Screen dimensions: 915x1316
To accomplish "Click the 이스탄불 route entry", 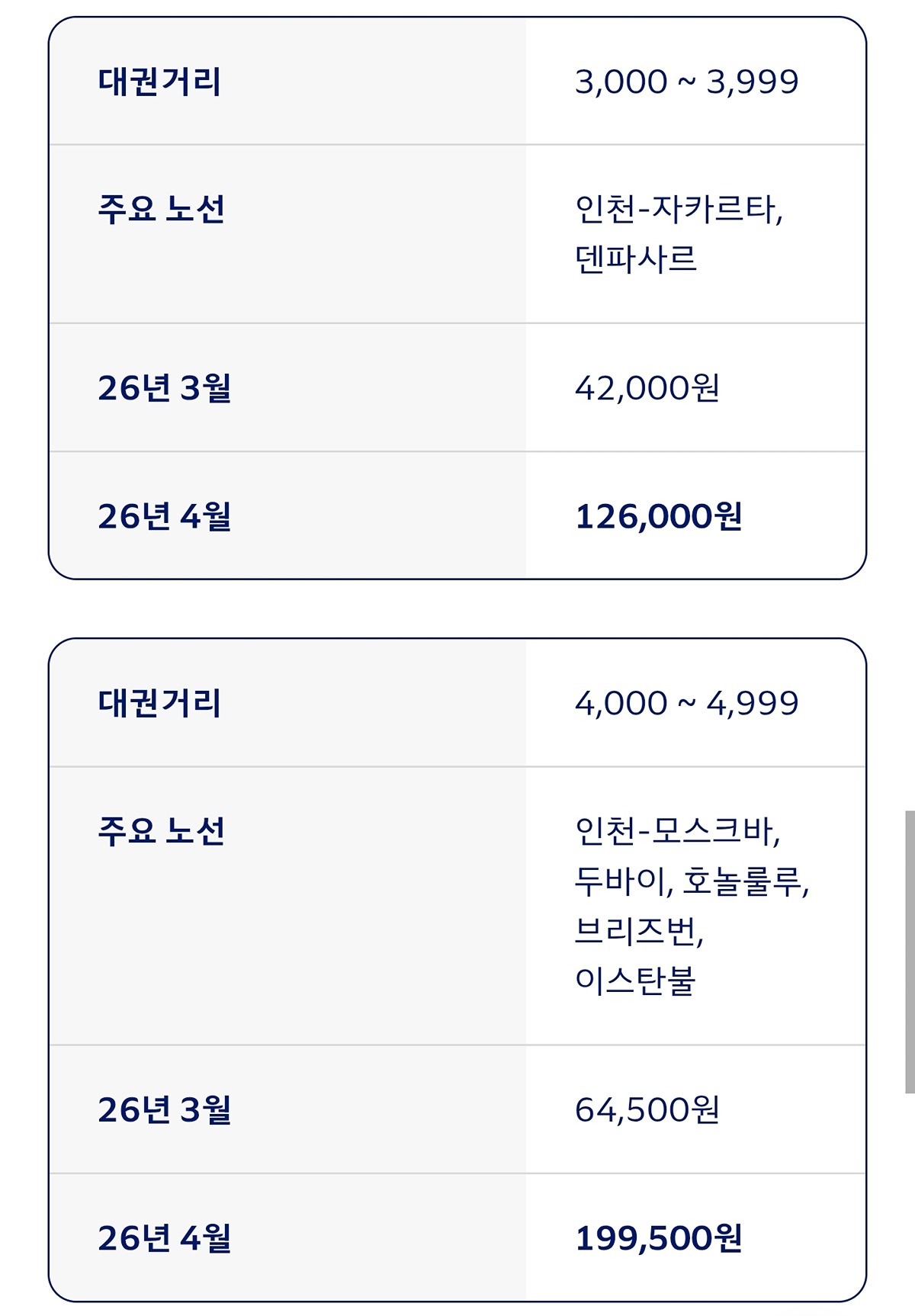I will pyautogui.click(x=635, y=980).
